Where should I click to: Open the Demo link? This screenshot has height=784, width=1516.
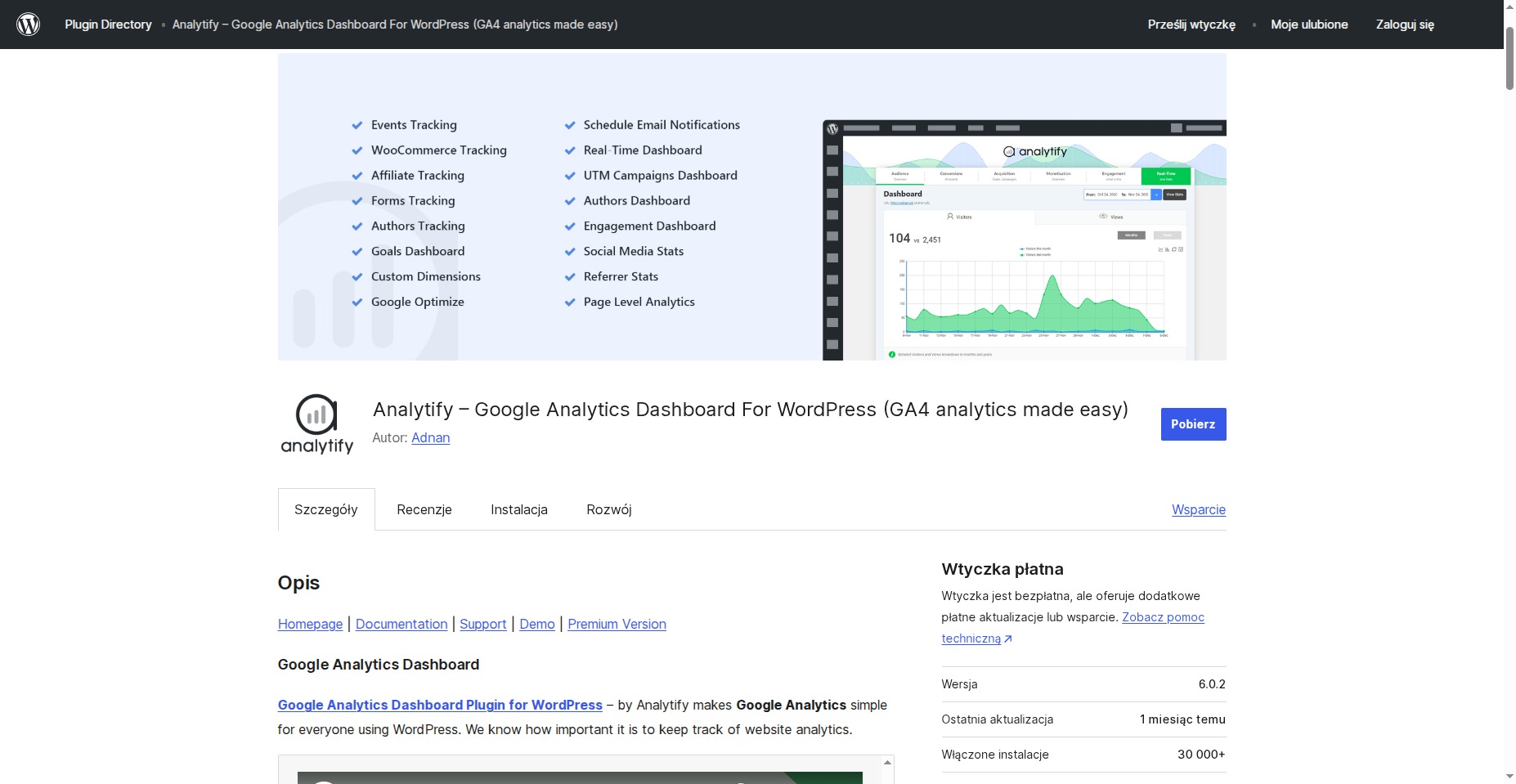[537, 624]
